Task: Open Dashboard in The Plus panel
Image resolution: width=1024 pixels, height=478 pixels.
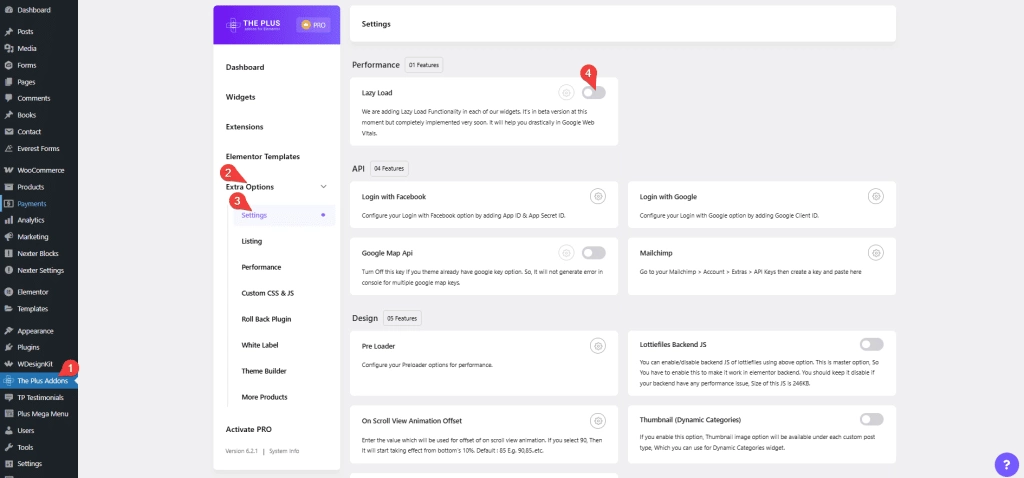Action: 245,67
